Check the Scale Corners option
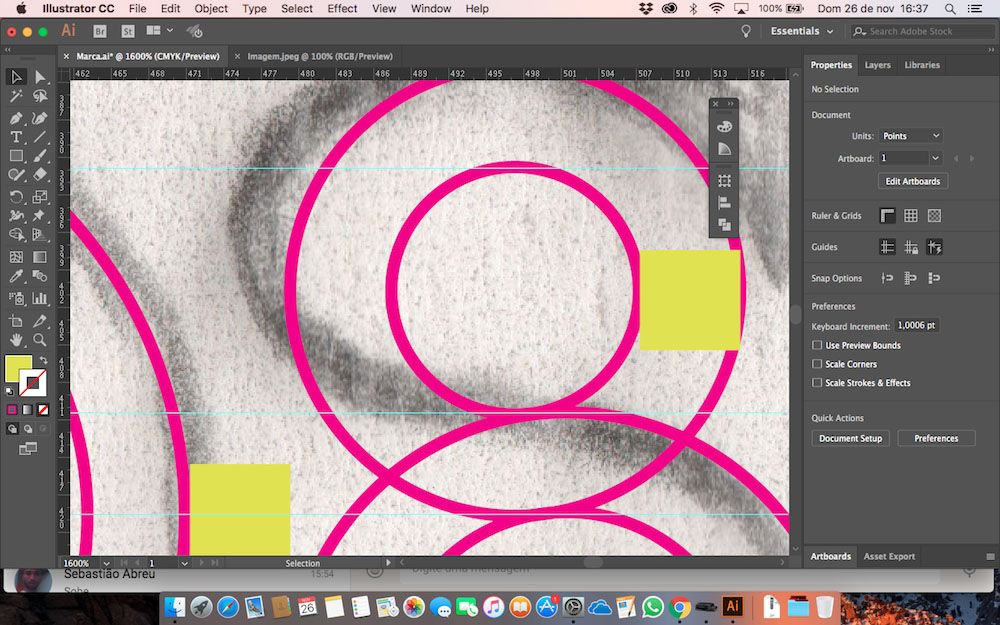 coord(817,364)
